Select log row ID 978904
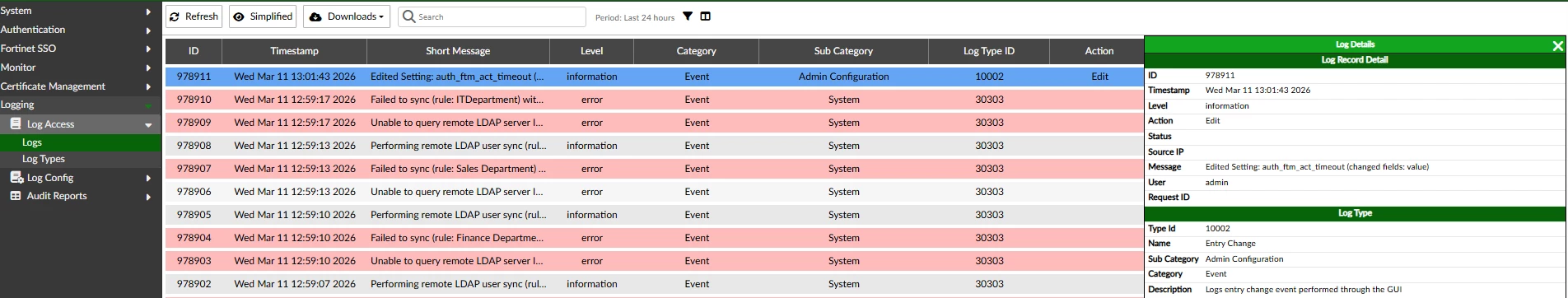Screen dimensions: 1568x298 [x=654, y=238]
